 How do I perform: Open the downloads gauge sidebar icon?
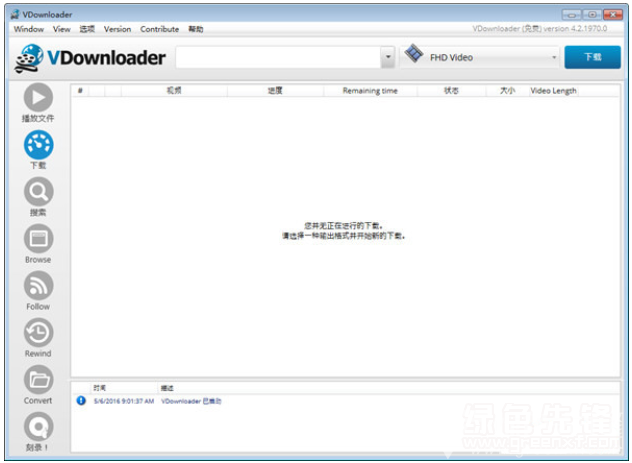click(38, 144)
